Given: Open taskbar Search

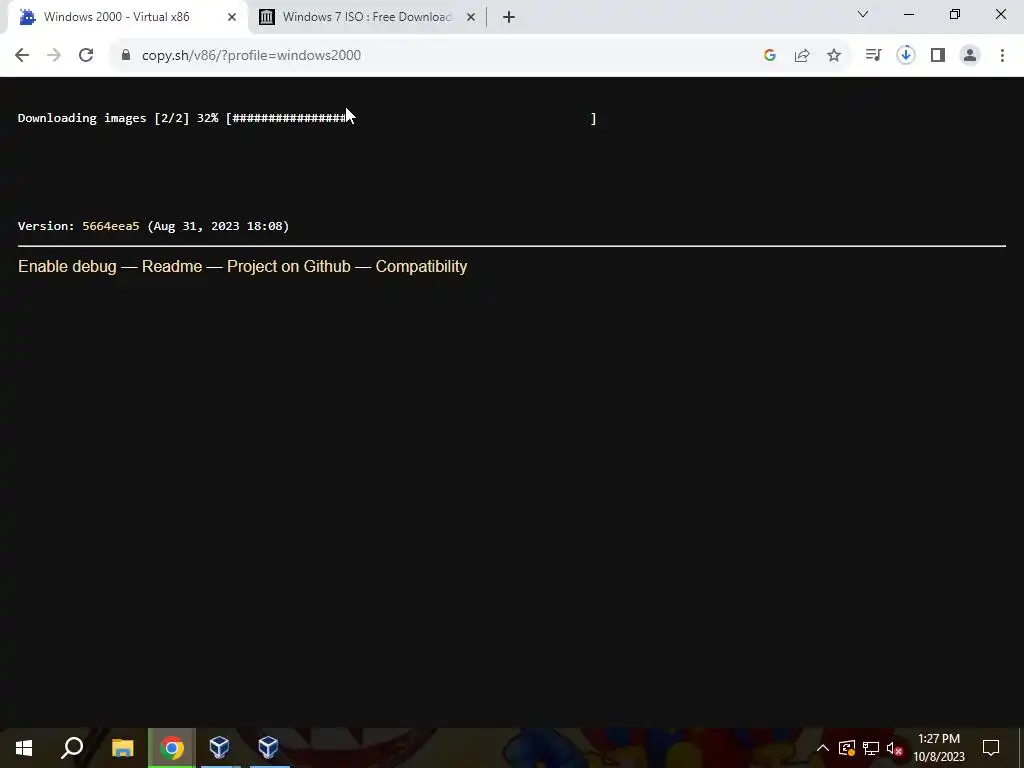Looking at the screenshot, I should (x=72, y=748).
